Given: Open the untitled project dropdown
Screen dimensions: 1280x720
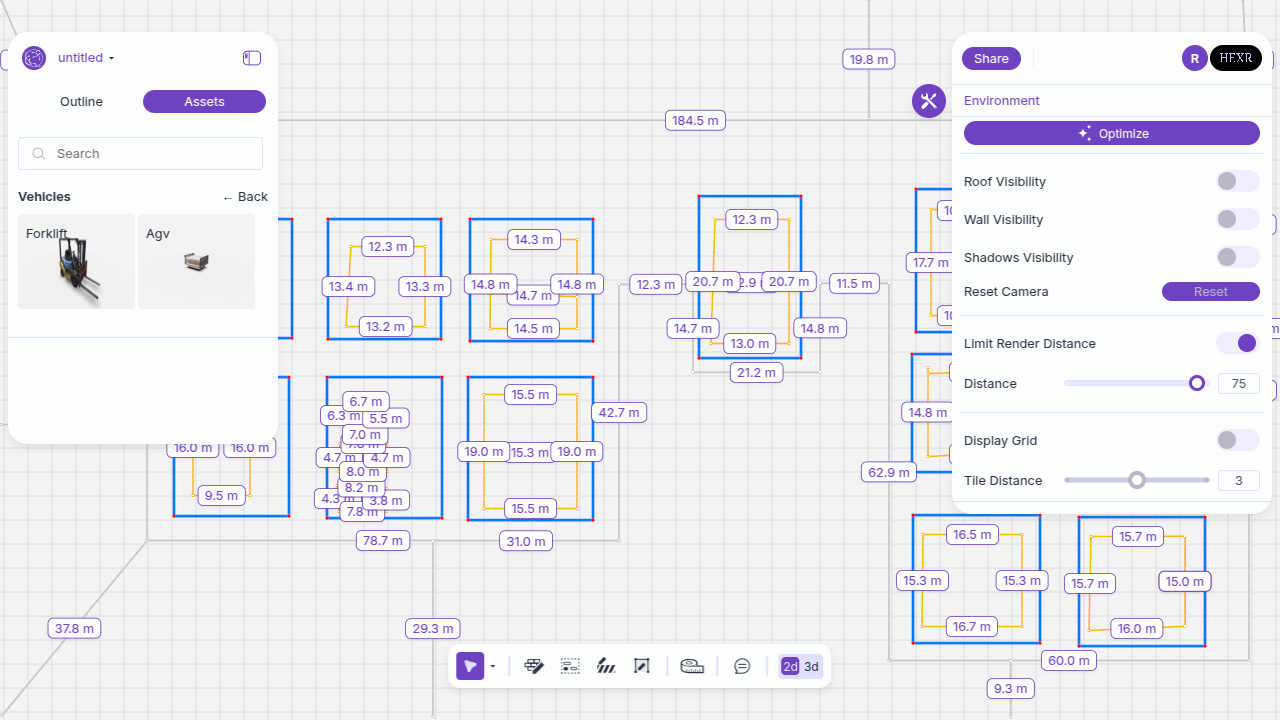Looking at the screenshot, I should coord(86,58).
